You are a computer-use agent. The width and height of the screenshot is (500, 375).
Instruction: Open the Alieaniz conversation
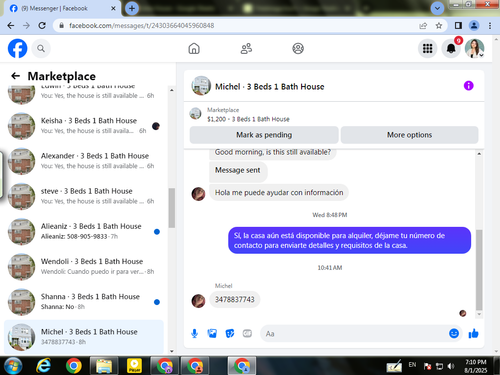click(x=83, y=231)
